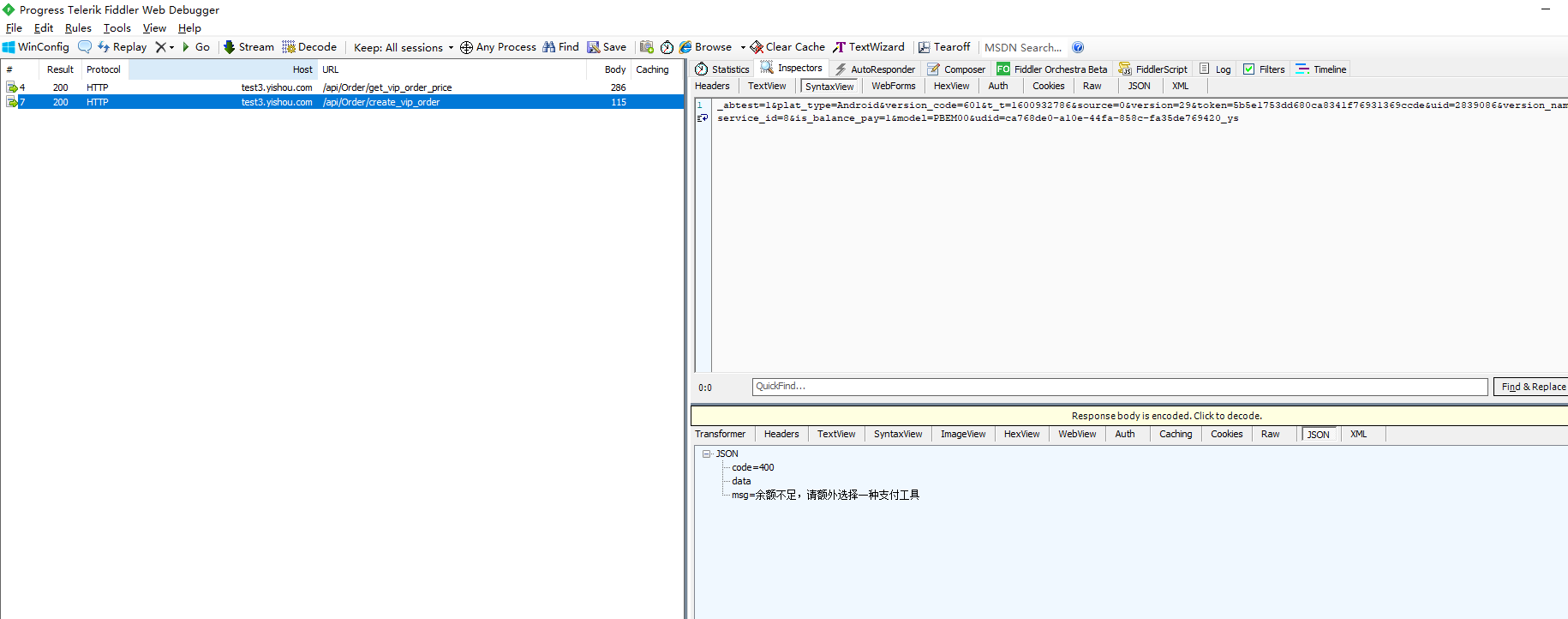Switch to the Statistics tab
1568x619 pixels.
point(722,69)
